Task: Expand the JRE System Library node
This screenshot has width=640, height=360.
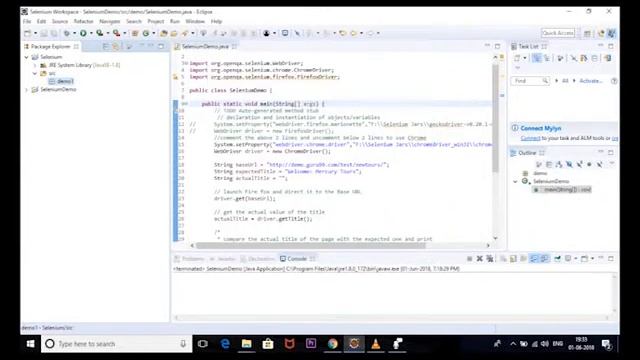Action: tap(35, 65)
